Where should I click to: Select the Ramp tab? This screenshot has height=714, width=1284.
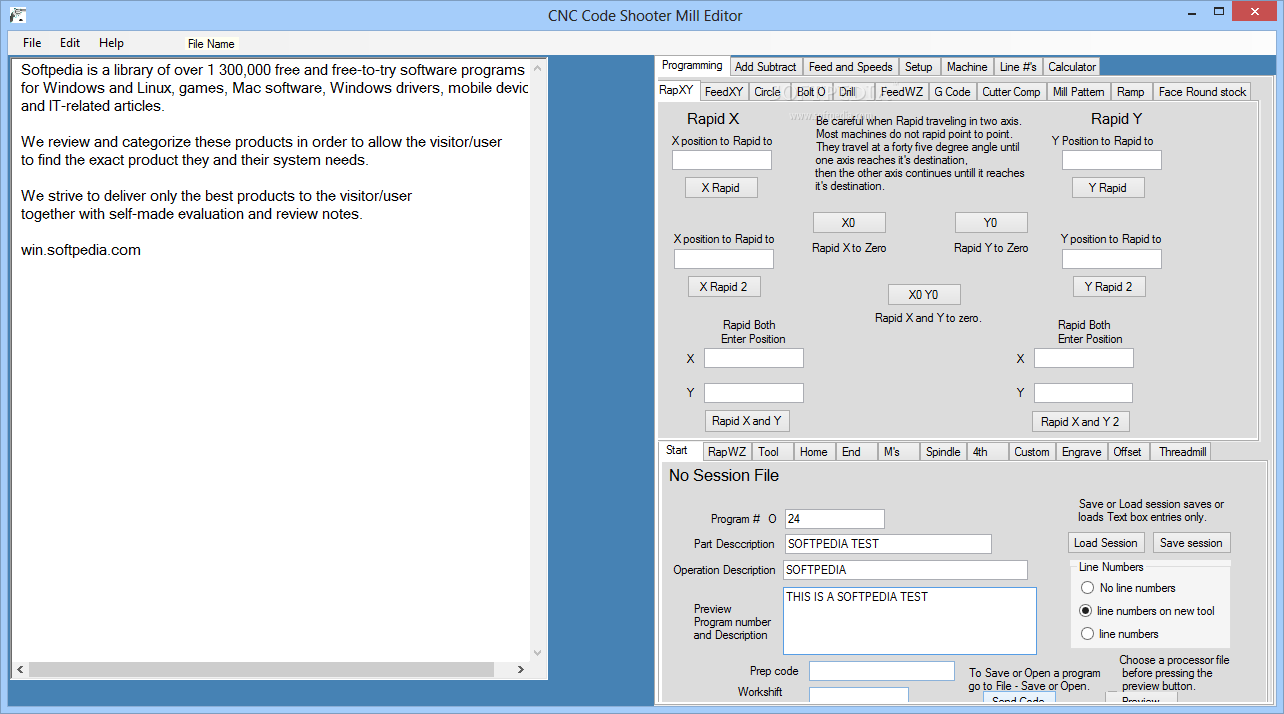(x=1131, y=92)
